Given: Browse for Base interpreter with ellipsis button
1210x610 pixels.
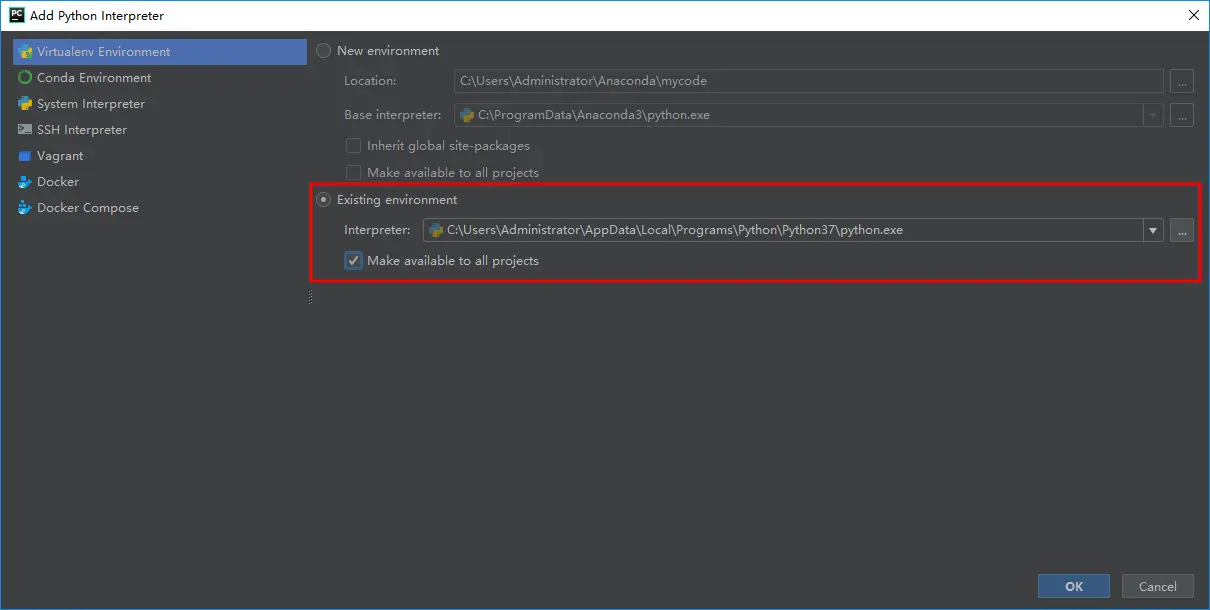Looking at the screenshot, I should pyautogui.click(x=1182, y=115).
